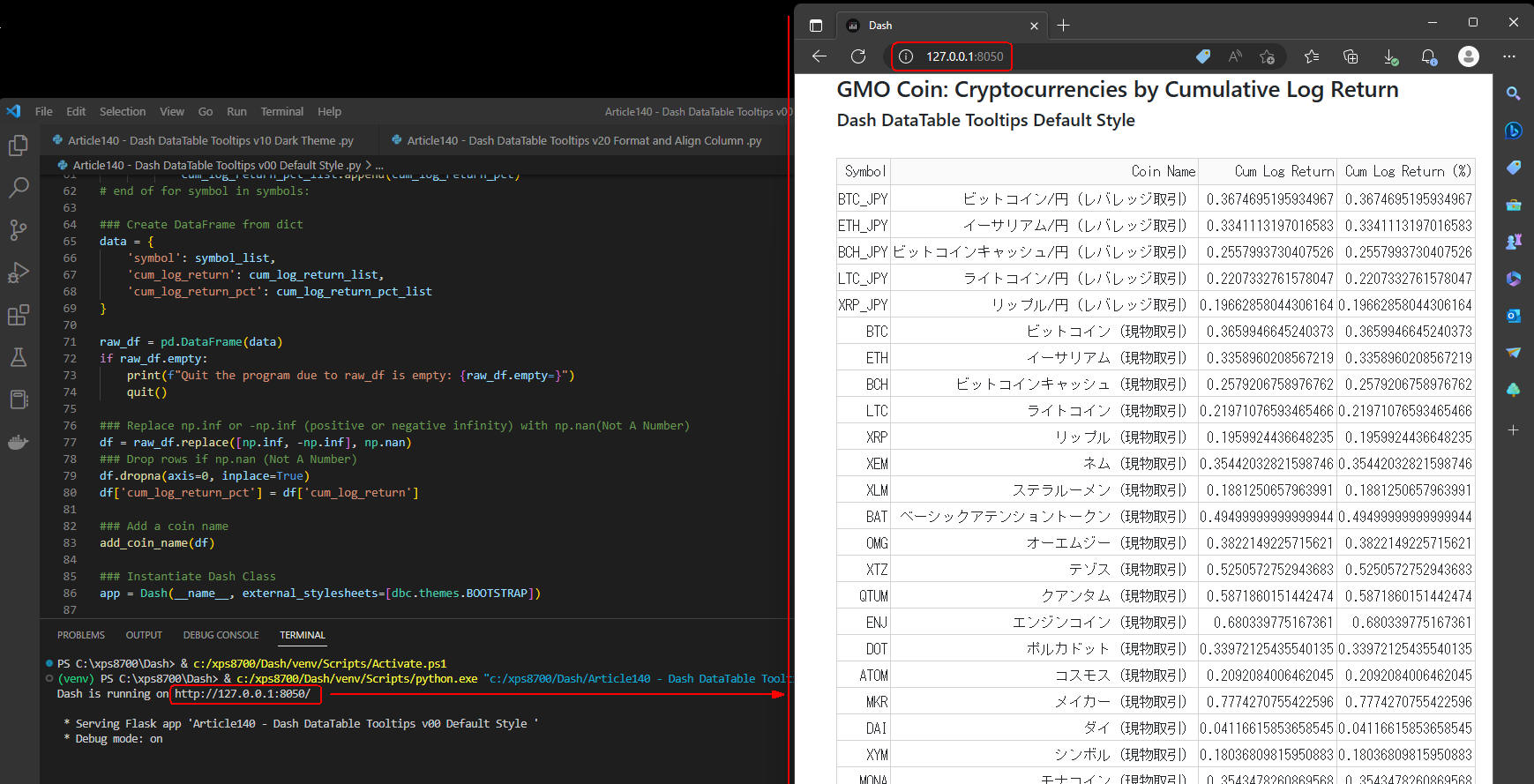Click the Cum Log Return (%) column header
This screenshot has height=784, width=1534.
pos(1408,171)
